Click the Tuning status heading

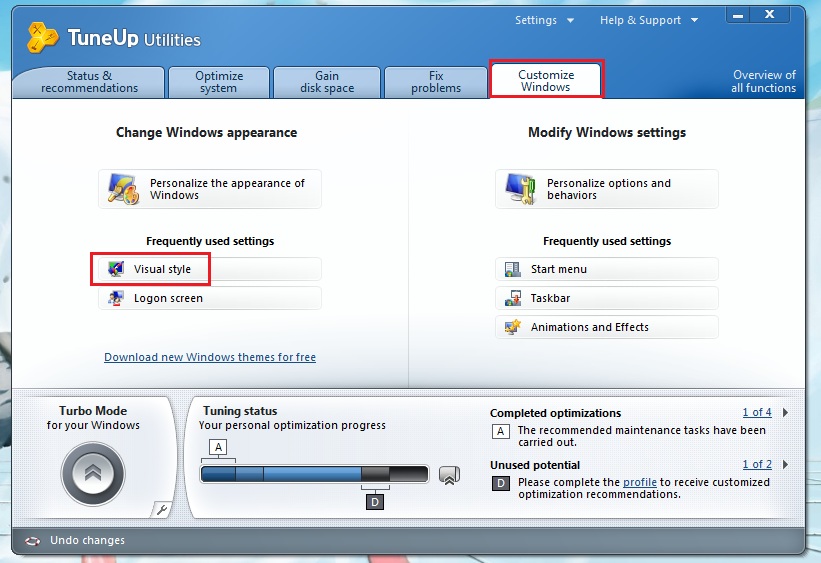point(240,411)
